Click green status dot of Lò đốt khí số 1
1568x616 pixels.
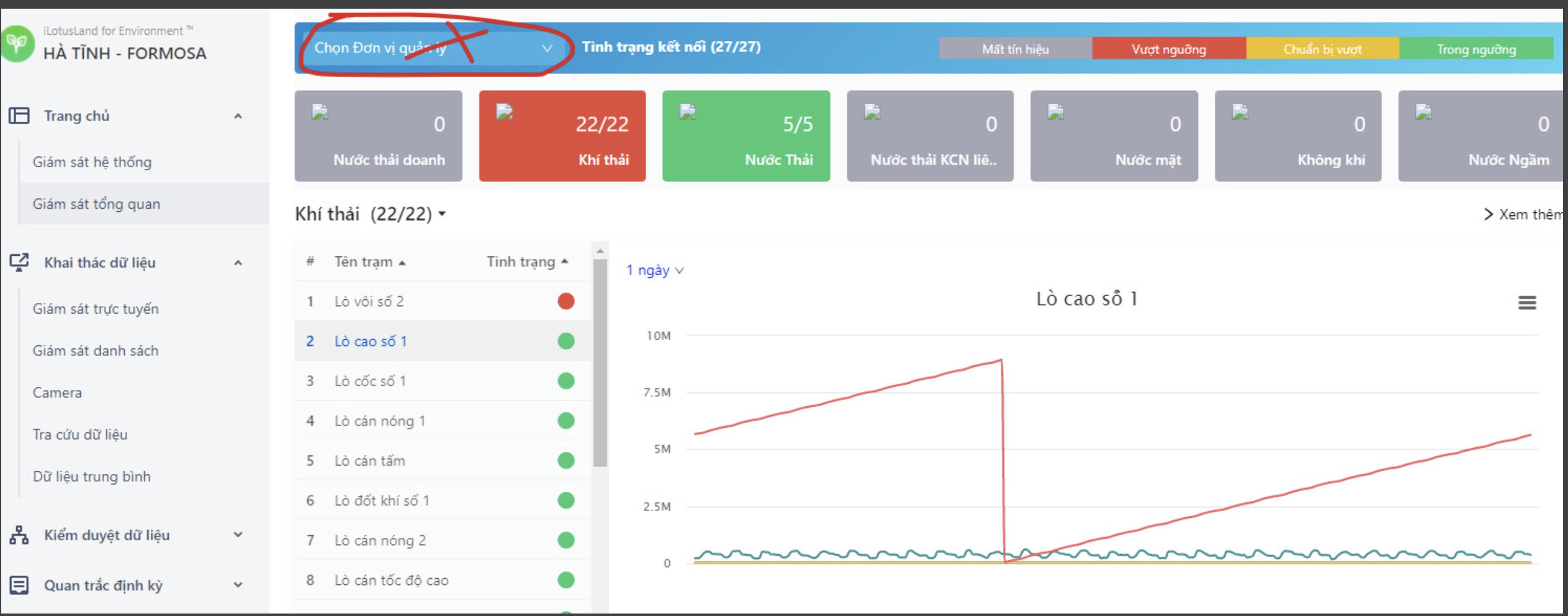pyautogui.click(x=565, y=500)
